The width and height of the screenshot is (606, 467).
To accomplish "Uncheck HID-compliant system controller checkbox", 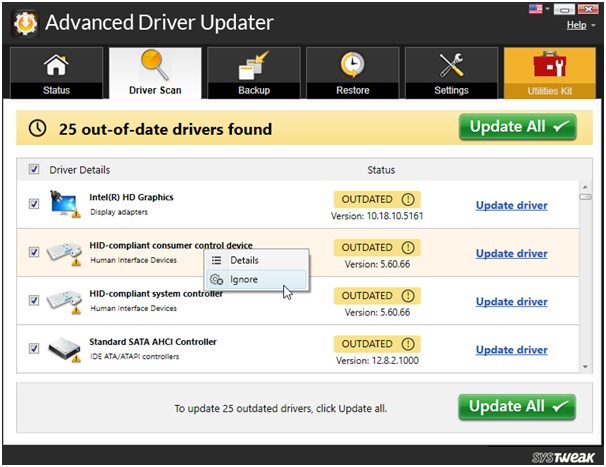I will tap(34, 300).
